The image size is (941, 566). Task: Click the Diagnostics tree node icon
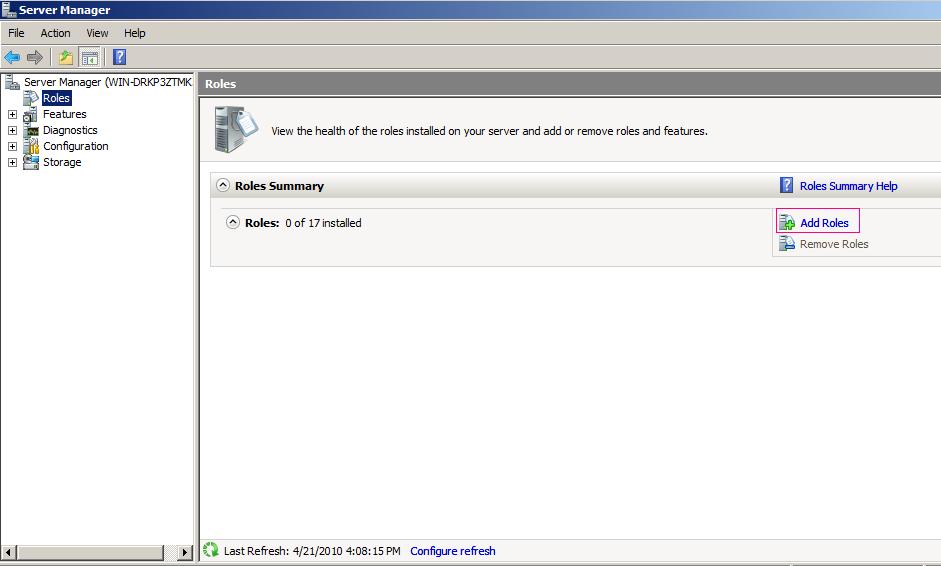[x=31, y=130]
